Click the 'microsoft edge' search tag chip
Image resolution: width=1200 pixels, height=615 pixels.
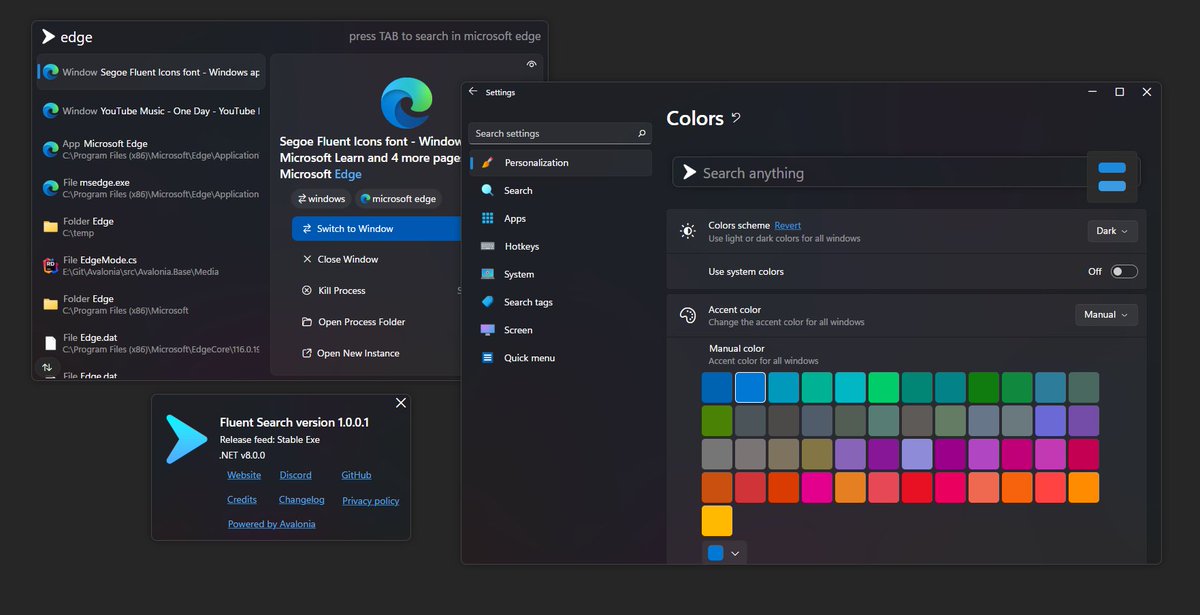point(398,199)
